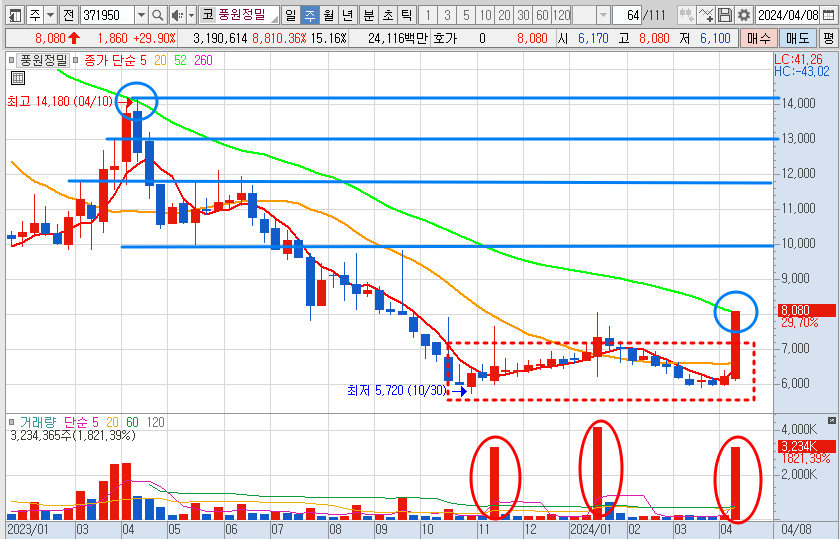
Task: Click the compare chart candles icon
Action: (x=686, y=15)
